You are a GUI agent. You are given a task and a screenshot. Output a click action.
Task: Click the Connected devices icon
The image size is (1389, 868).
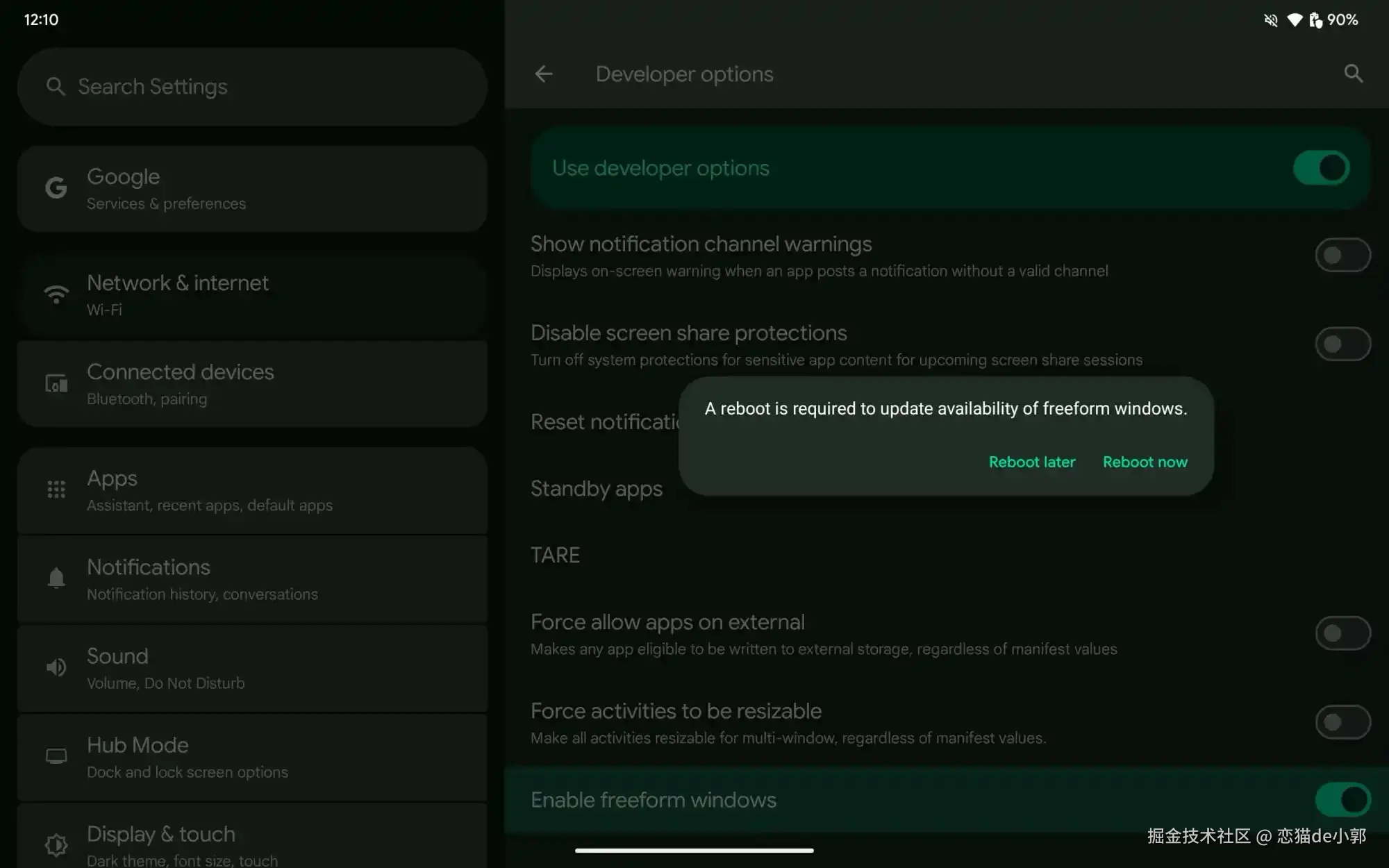(x=56, y=383)
